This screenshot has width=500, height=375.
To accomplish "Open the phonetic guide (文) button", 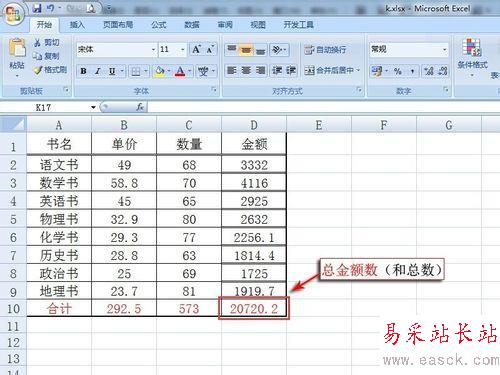I will (x=203, y=71).
